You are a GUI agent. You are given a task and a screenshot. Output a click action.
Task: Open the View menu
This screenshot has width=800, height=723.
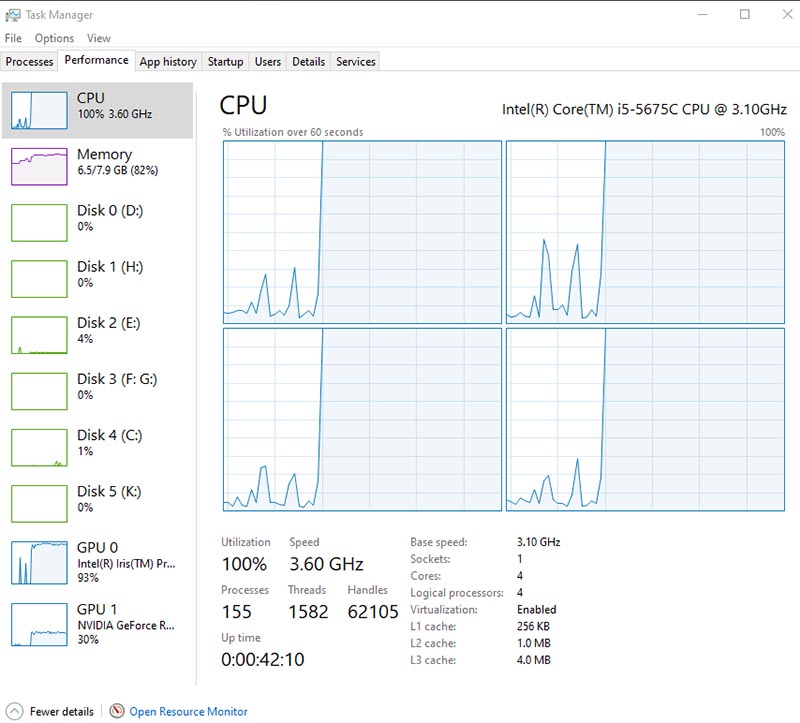coord(98,38)
